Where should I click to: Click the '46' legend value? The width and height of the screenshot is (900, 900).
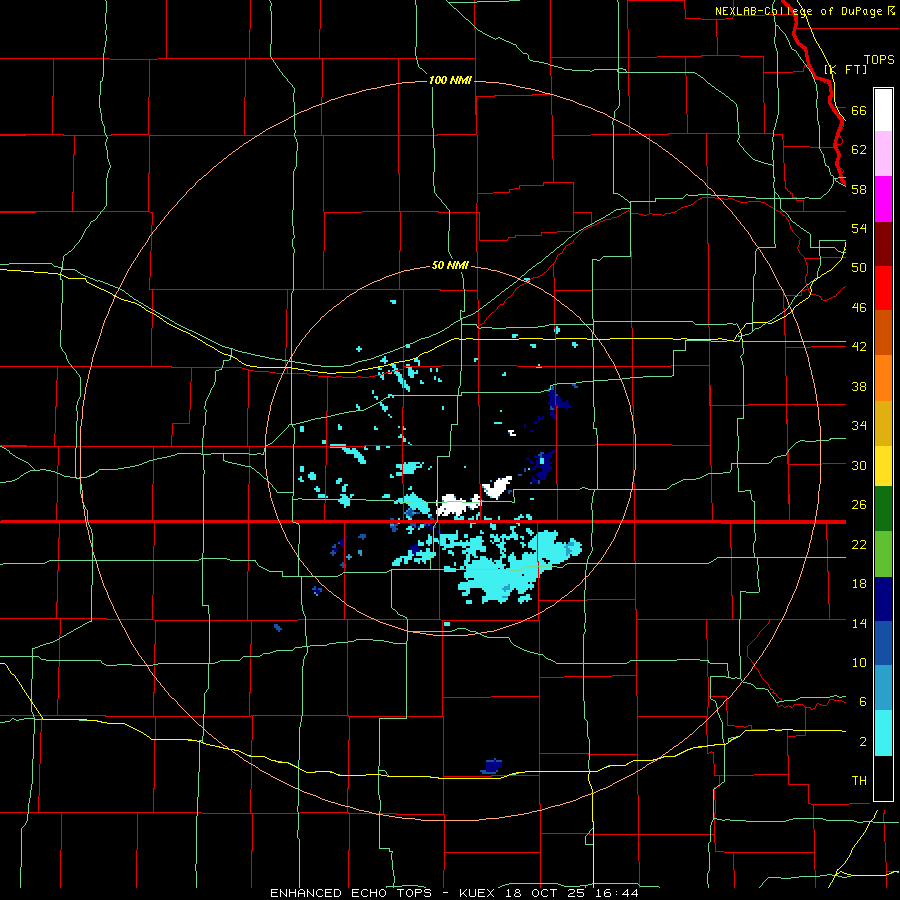(x=859, y=307)
